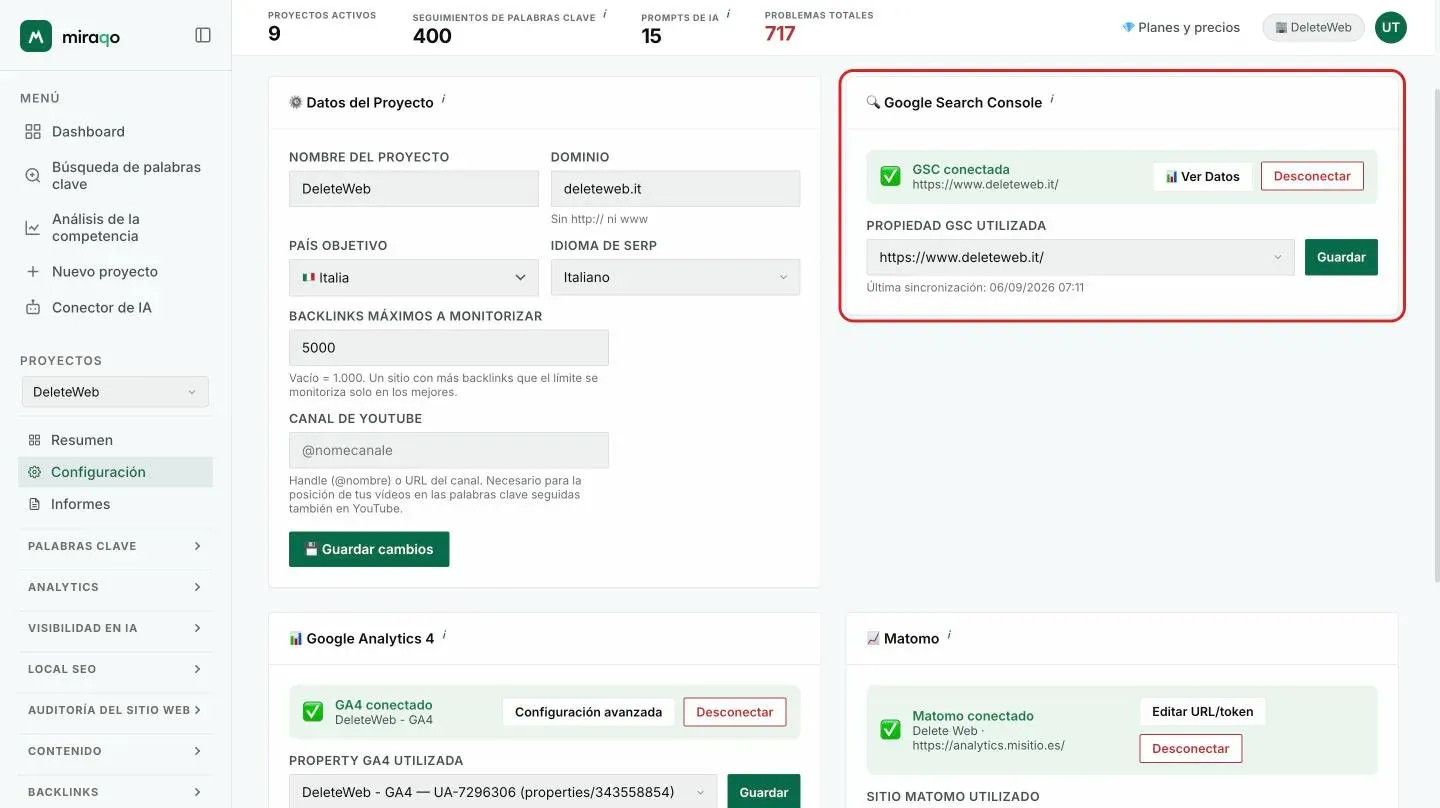Expand the Analytics sidebar section
The height and width of the screenshot is (808, 1440).
(115, 587)
